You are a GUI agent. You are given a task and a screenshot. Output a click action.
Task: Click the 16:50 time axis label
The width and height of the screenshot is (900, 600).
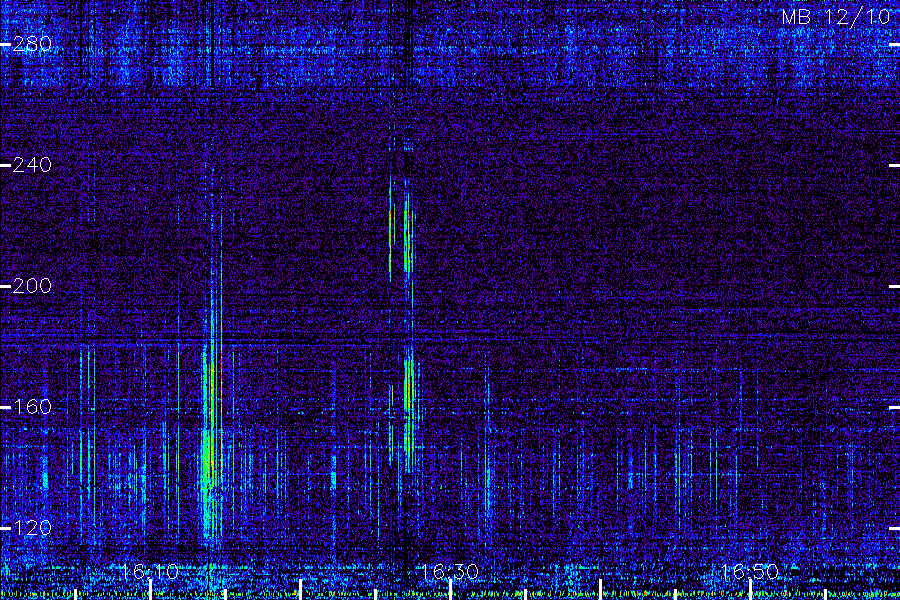pyautogui.click(x=750, y=572)
